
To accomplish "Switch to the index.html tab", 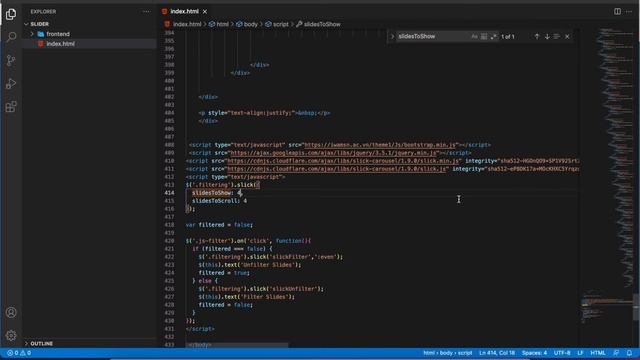I will 184,11.
